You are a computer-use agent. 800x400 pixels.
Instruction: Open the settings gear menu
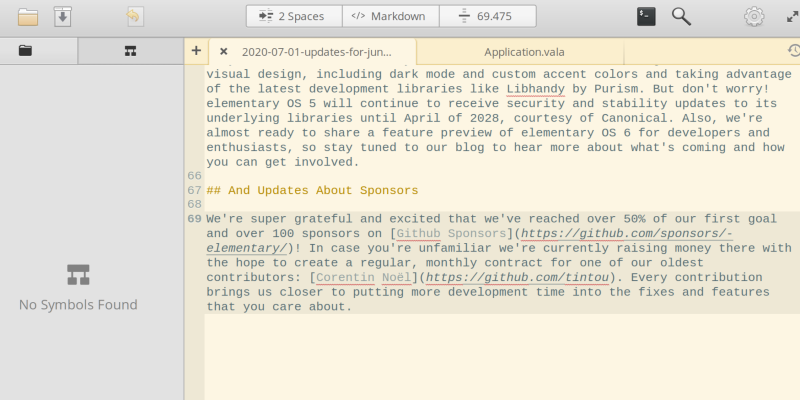pyautogui.click(x=753, y=16)
